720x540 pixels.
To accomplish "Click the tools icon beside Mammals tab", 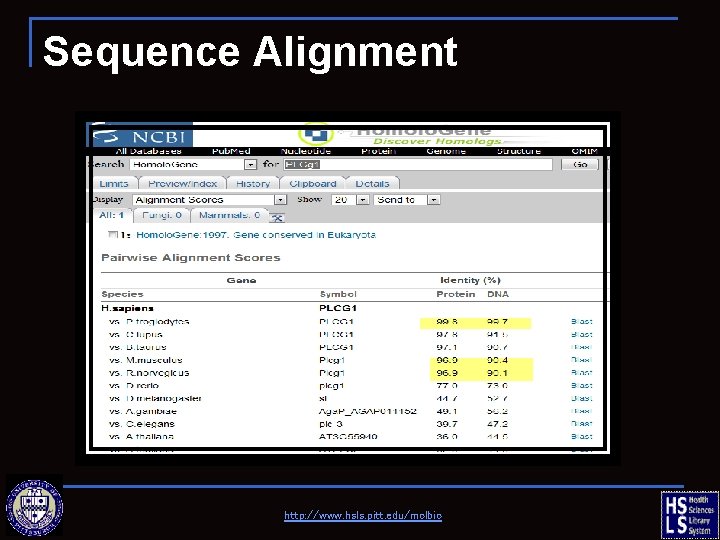I will pyautogui.click(x=276, y=218).
